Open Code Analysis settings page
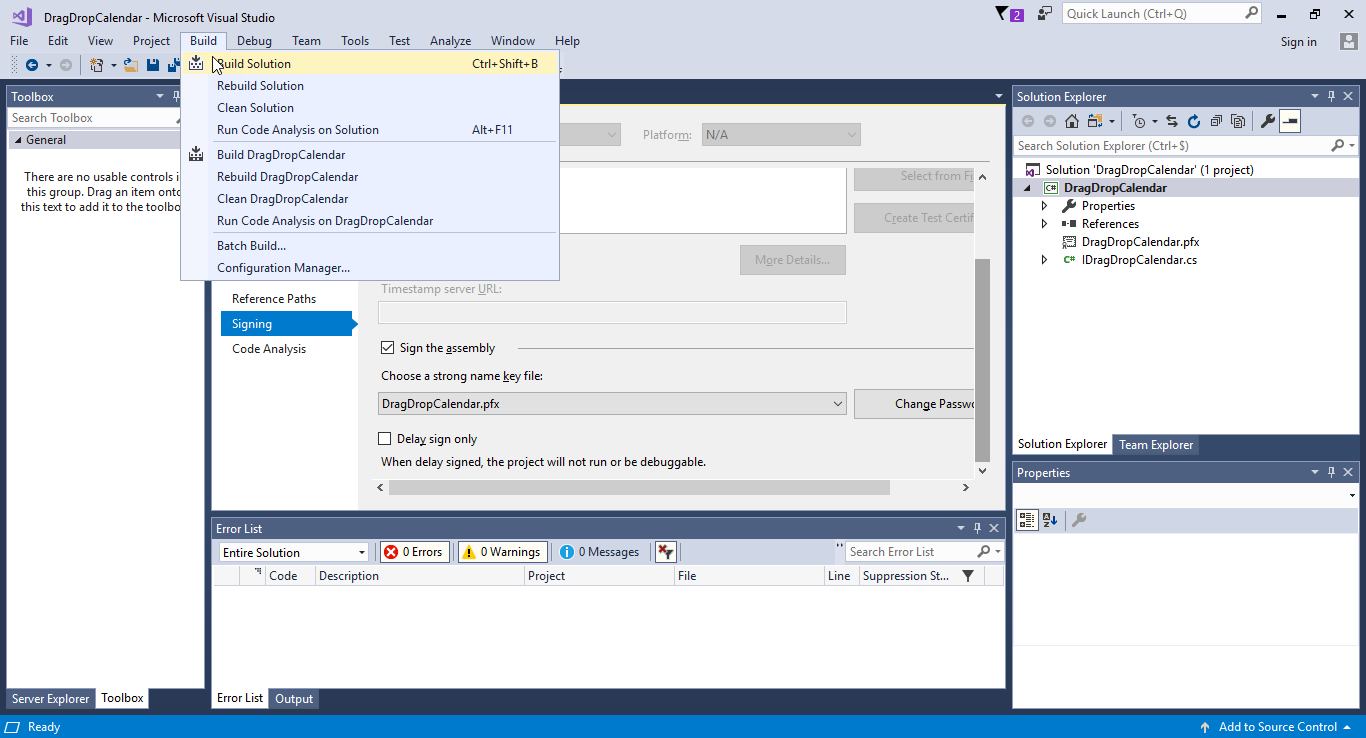Screen dimensions: 1366x738 [269, 349]
